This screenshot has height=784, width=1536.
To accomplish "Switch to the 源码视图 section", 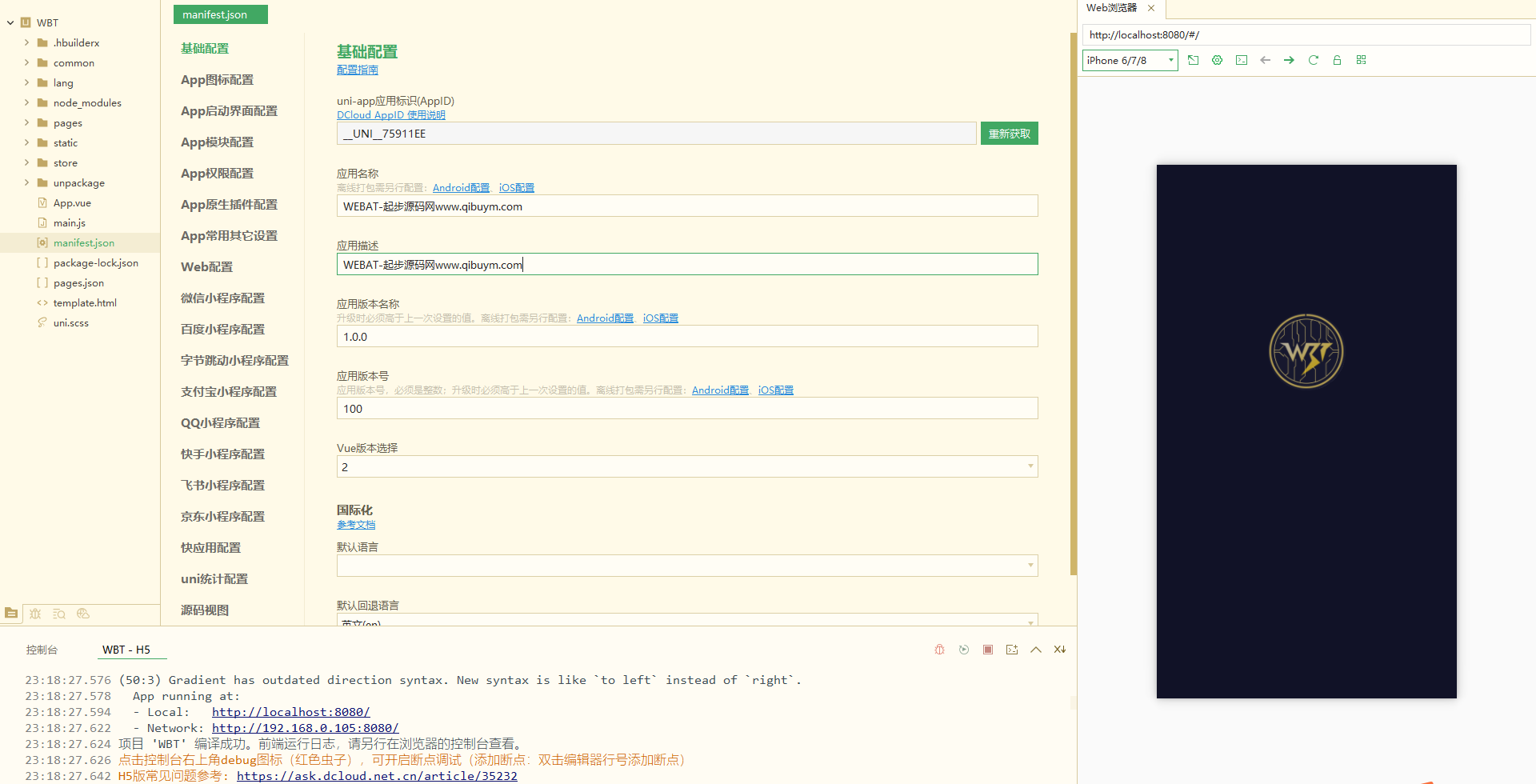I will click(x=205, y=610).
